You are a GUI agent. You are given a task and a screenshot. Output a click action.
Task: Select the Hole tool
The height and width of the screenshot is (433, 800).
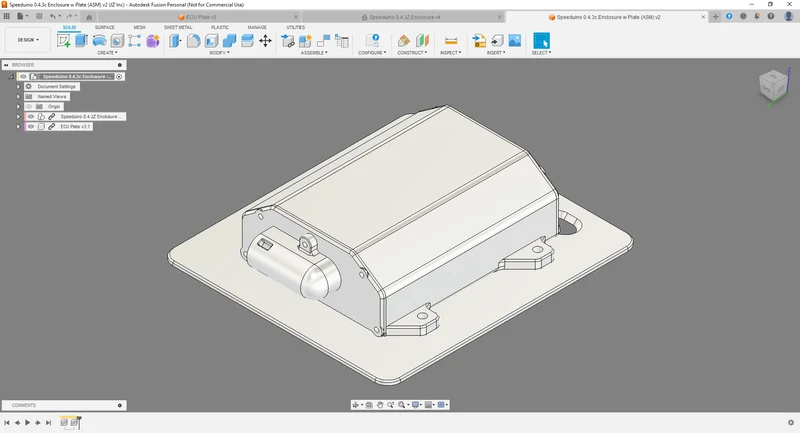coord(117,41)
